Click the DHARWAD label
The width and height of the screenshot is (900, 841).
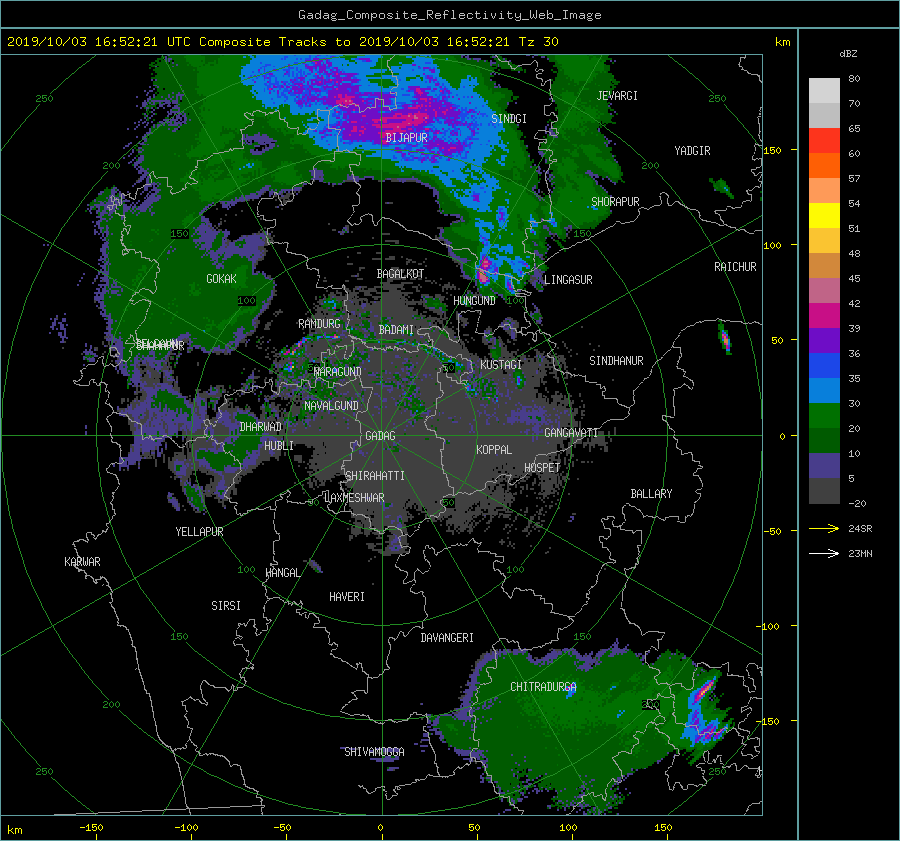[260, 427]
